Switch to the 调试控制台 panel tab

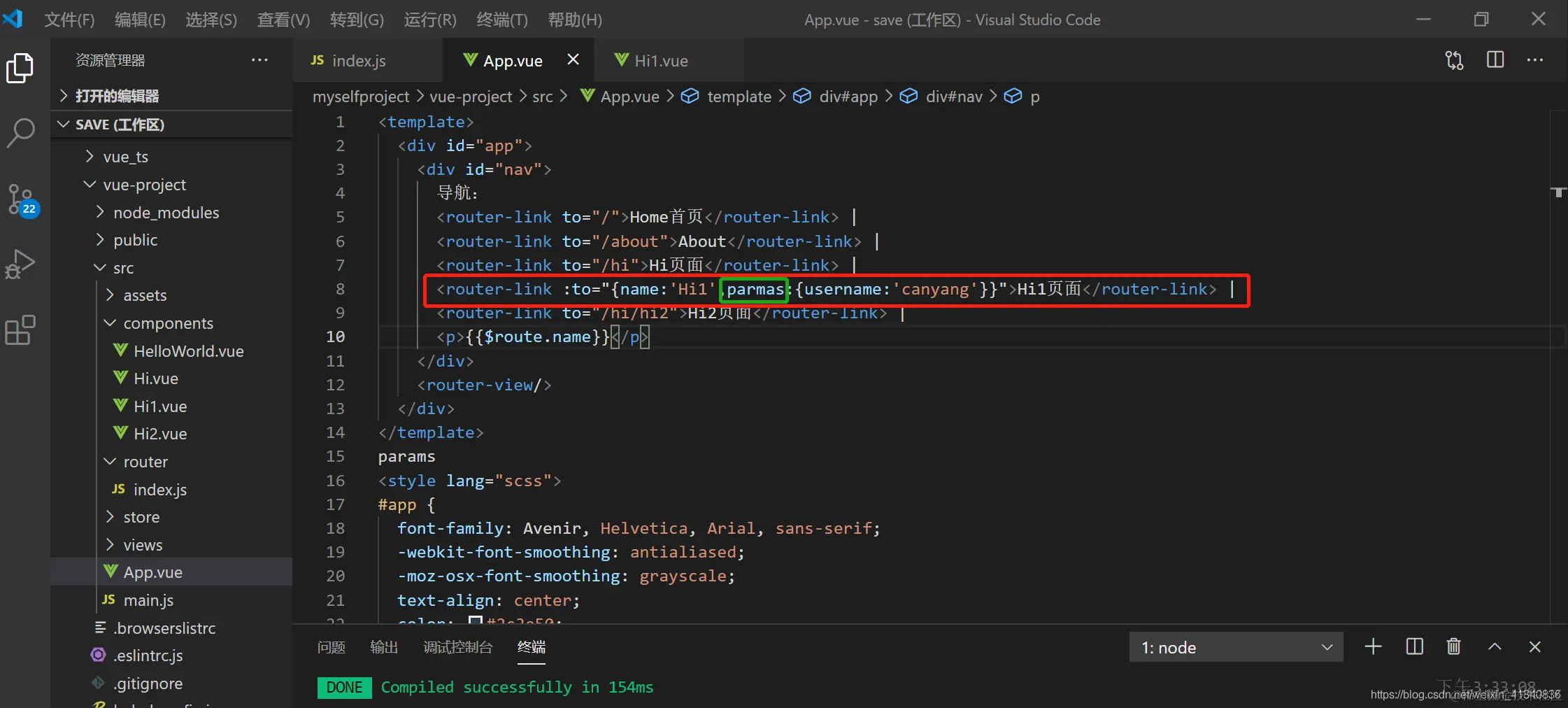point(458,647)
